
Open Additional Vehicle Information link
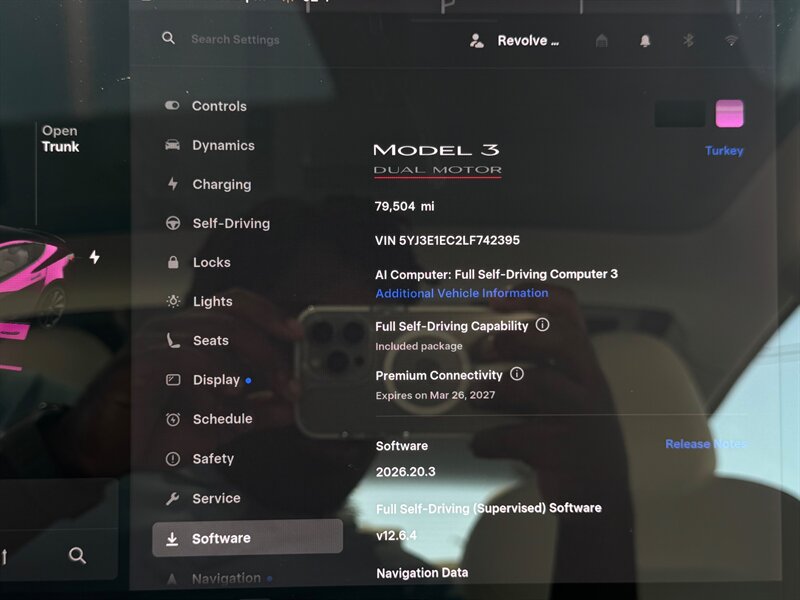pos(462,293)
